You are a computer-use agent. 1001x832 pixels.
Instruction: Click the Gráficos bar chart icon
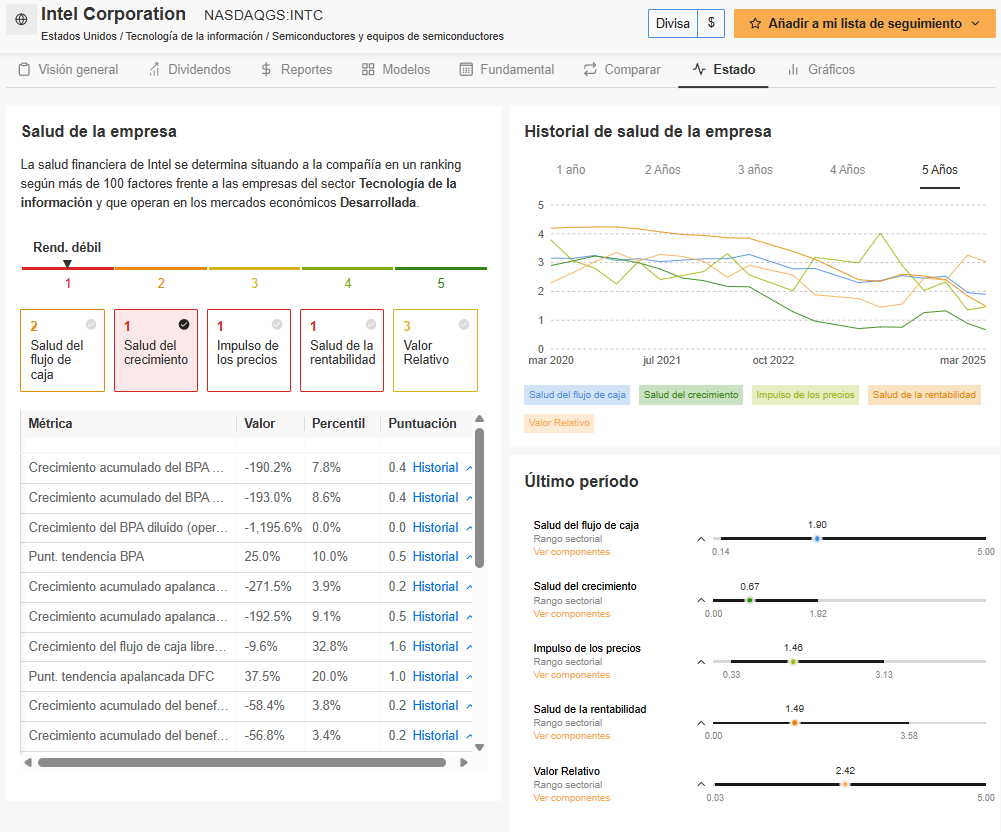(794, 69)
